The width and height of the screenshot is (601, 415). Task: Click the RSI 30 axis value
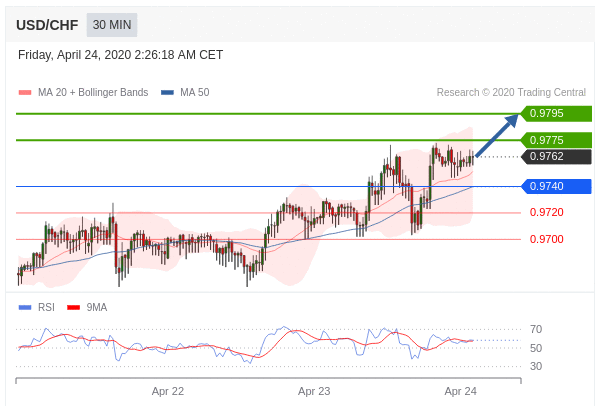click(536, 366)
